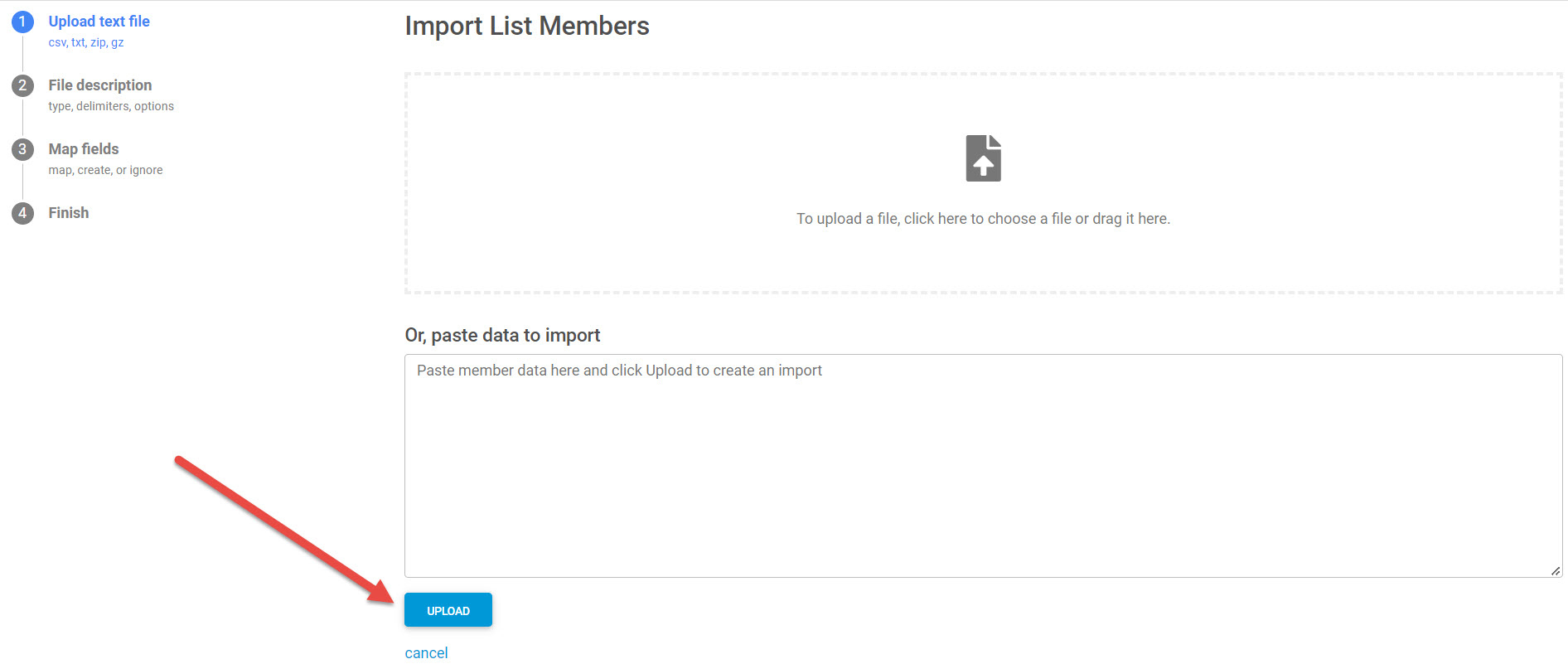Jump to the Finish step
The width and height of the screenshot is (1568, 664).
point(68,213)
